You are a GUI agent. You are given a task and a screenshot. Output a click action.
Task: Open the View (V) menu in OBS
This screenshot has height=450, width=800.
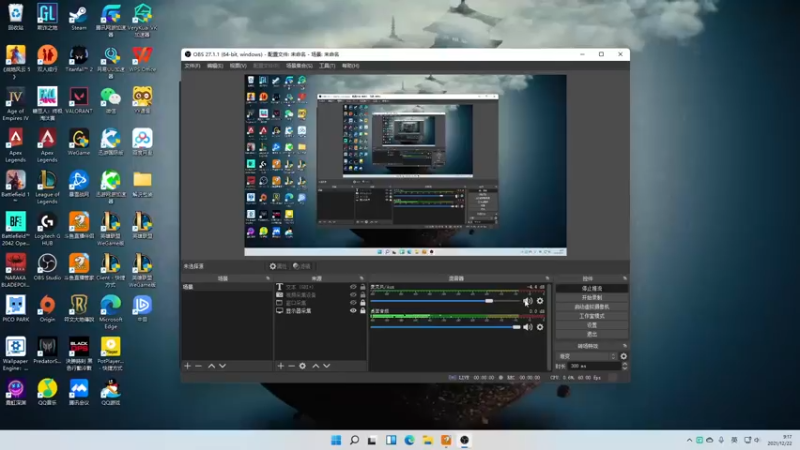[x=238, y=66]
